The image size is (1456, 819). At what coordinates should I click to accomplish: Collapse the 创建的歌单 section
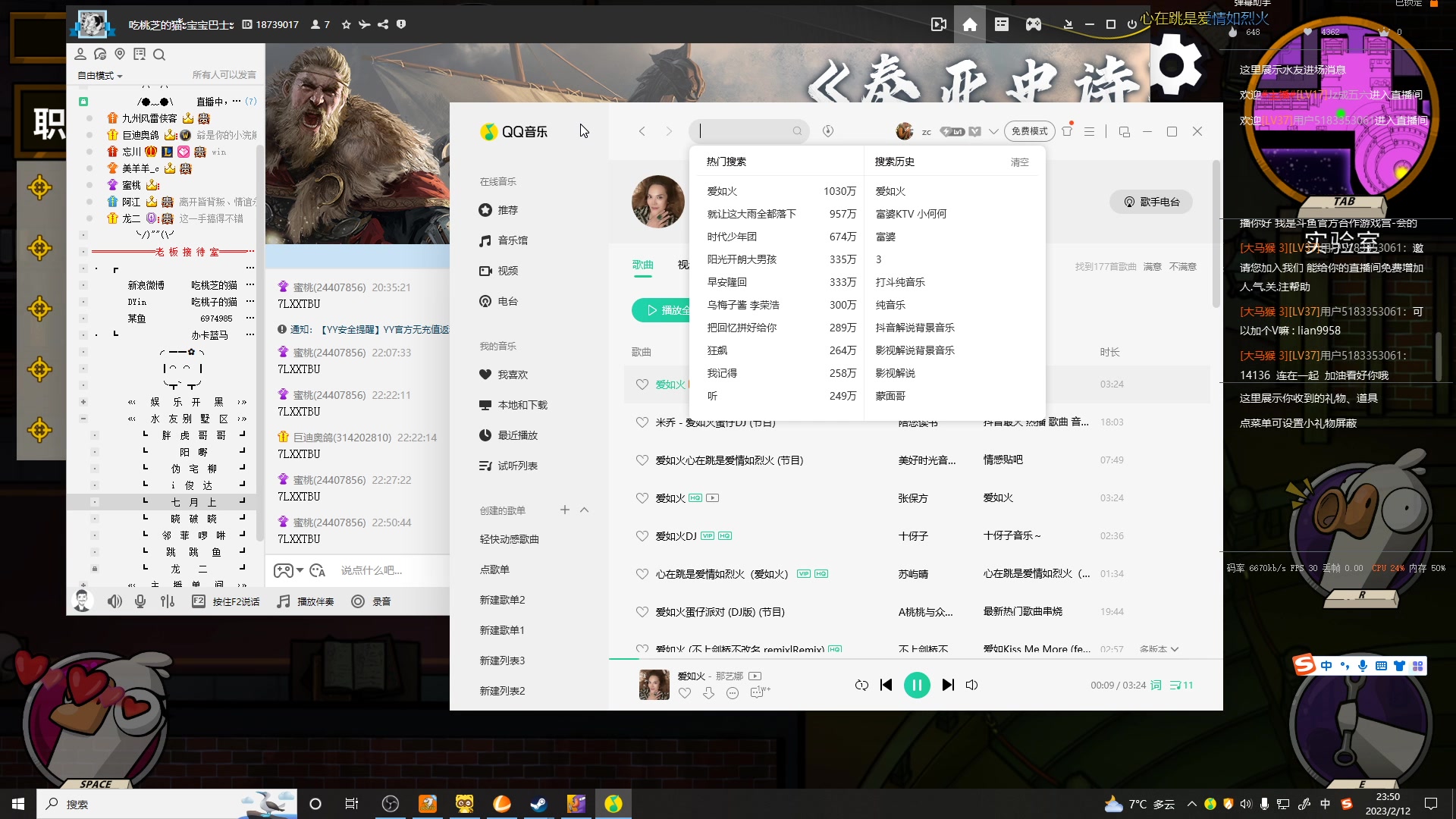tap(584, 510)
